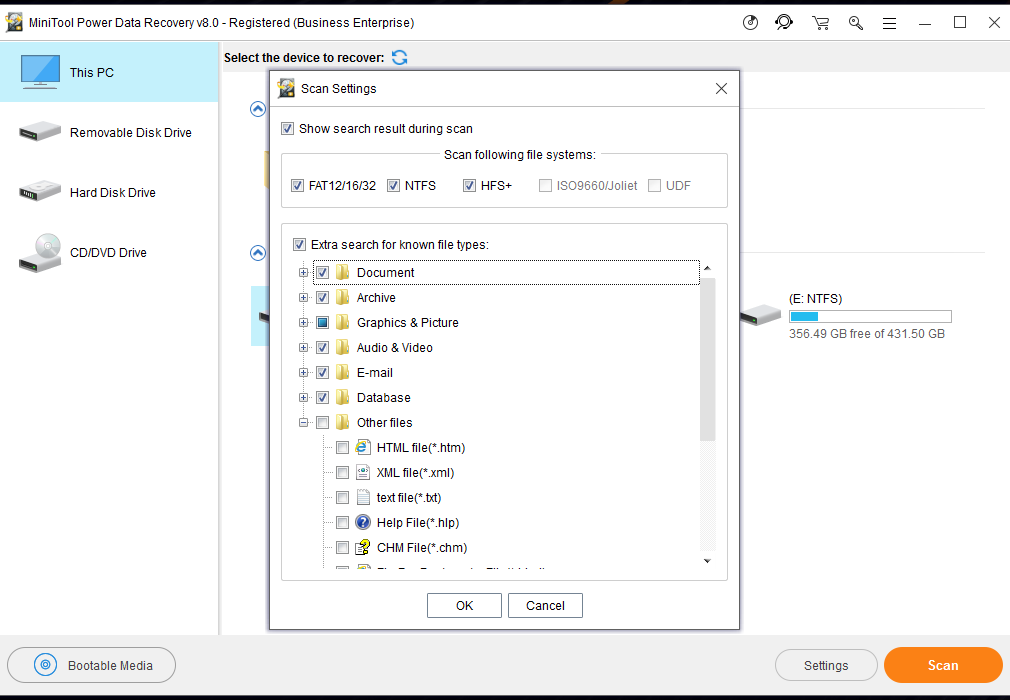Expand the Database tree node
The width and height of the screenshot is (1010, 700).
(303, 398)
